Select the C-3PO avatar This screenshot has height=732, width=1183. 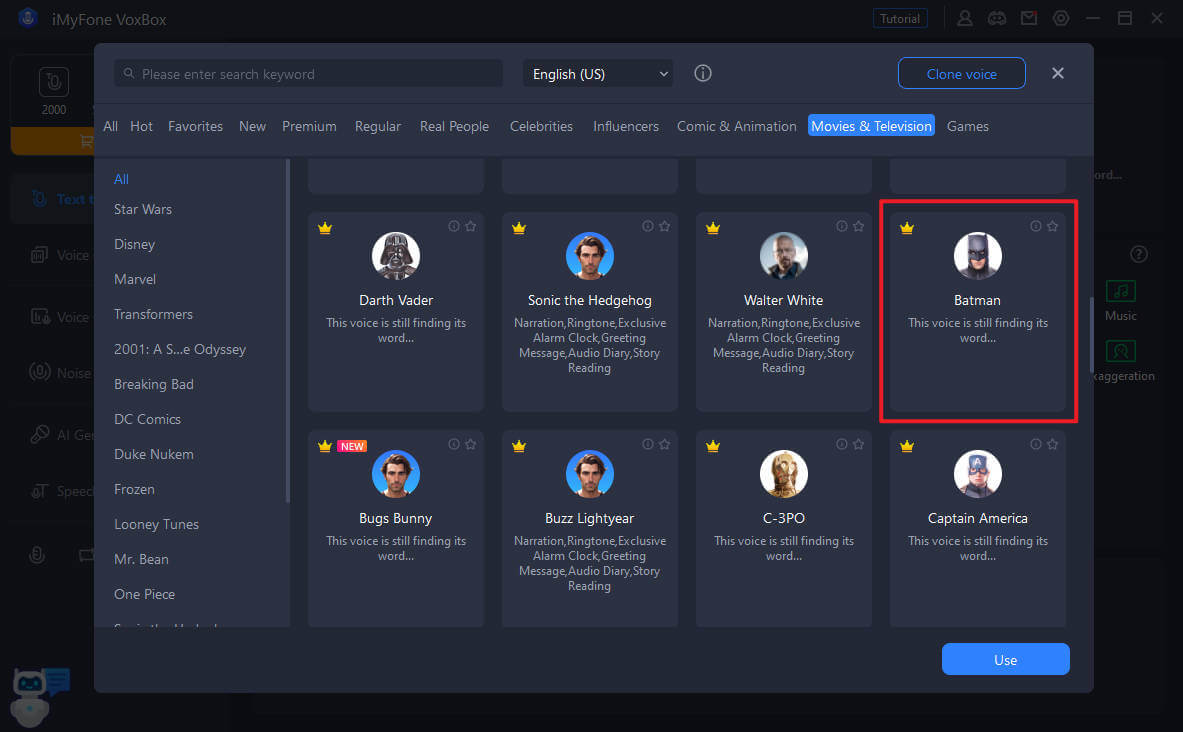(784, 474)
